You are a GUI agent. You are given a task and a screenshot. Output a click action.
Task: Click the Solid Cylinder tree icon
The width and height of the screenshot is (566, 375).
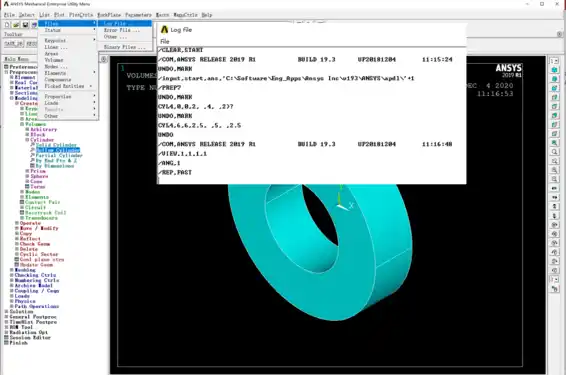(32, 145)
